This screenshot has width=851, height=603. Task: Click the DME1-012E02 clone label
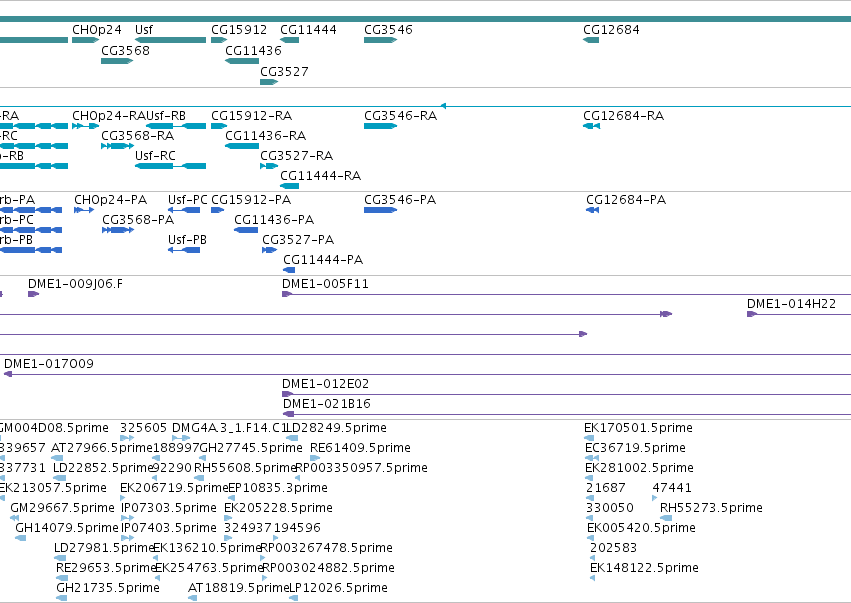click(x=326, y=384)
